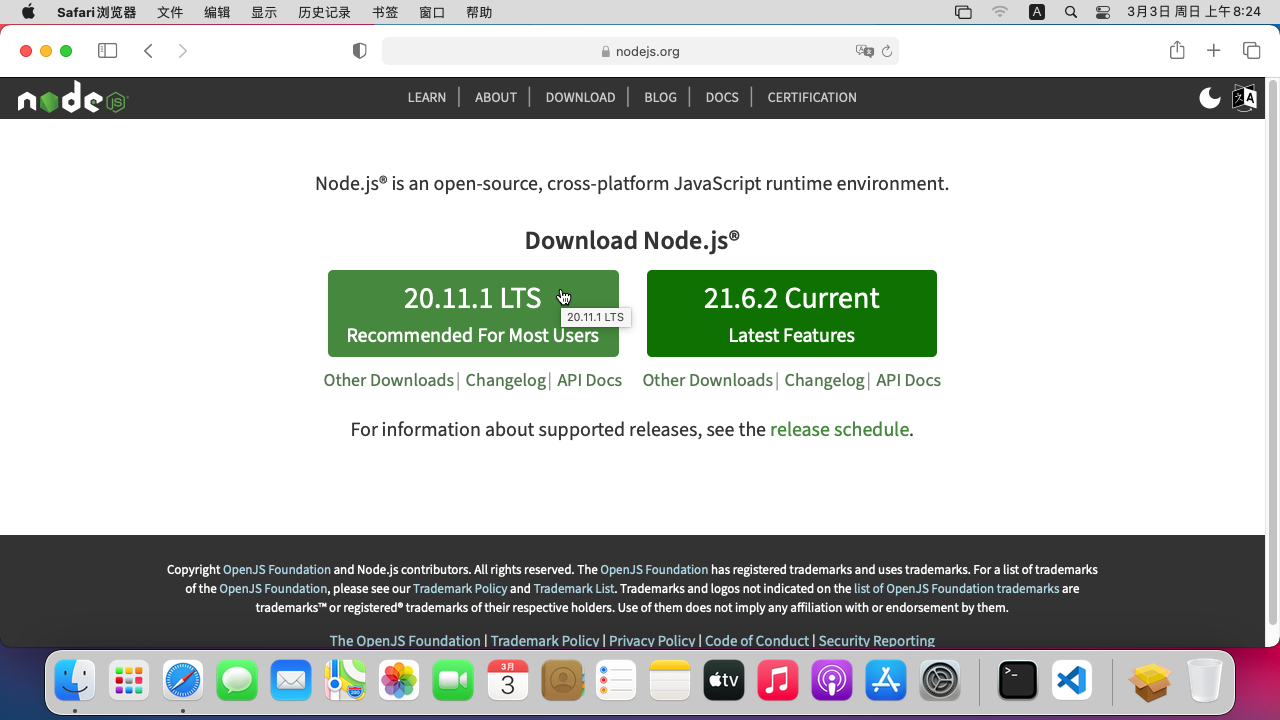Click the nodejs.org address field
This screenshot has width=1280, height=720.
(x=640, y=51)
